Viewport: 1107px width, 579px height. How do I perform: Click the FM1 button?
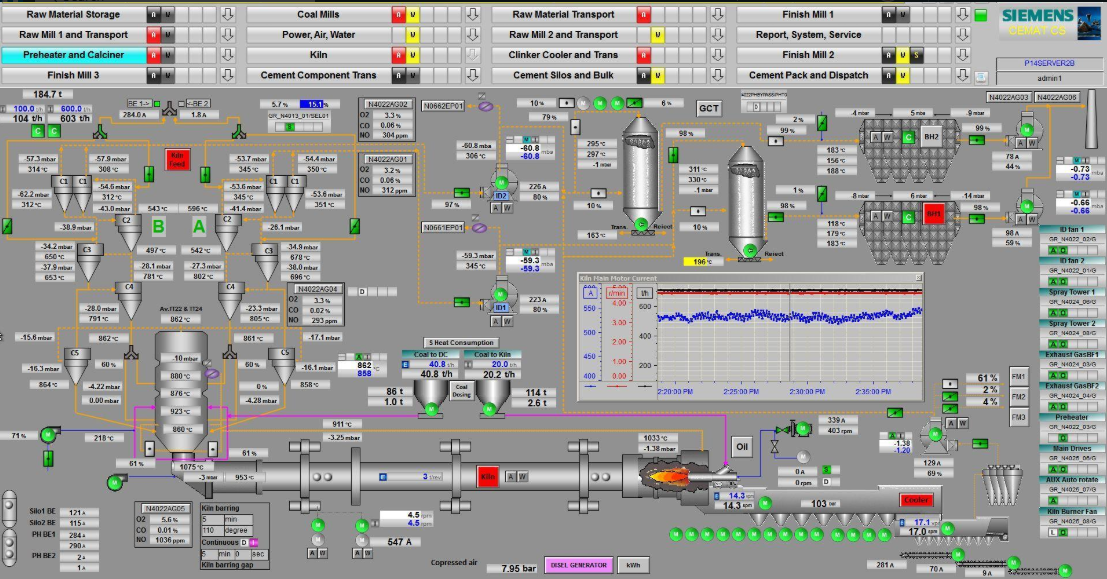point(1018,376)
